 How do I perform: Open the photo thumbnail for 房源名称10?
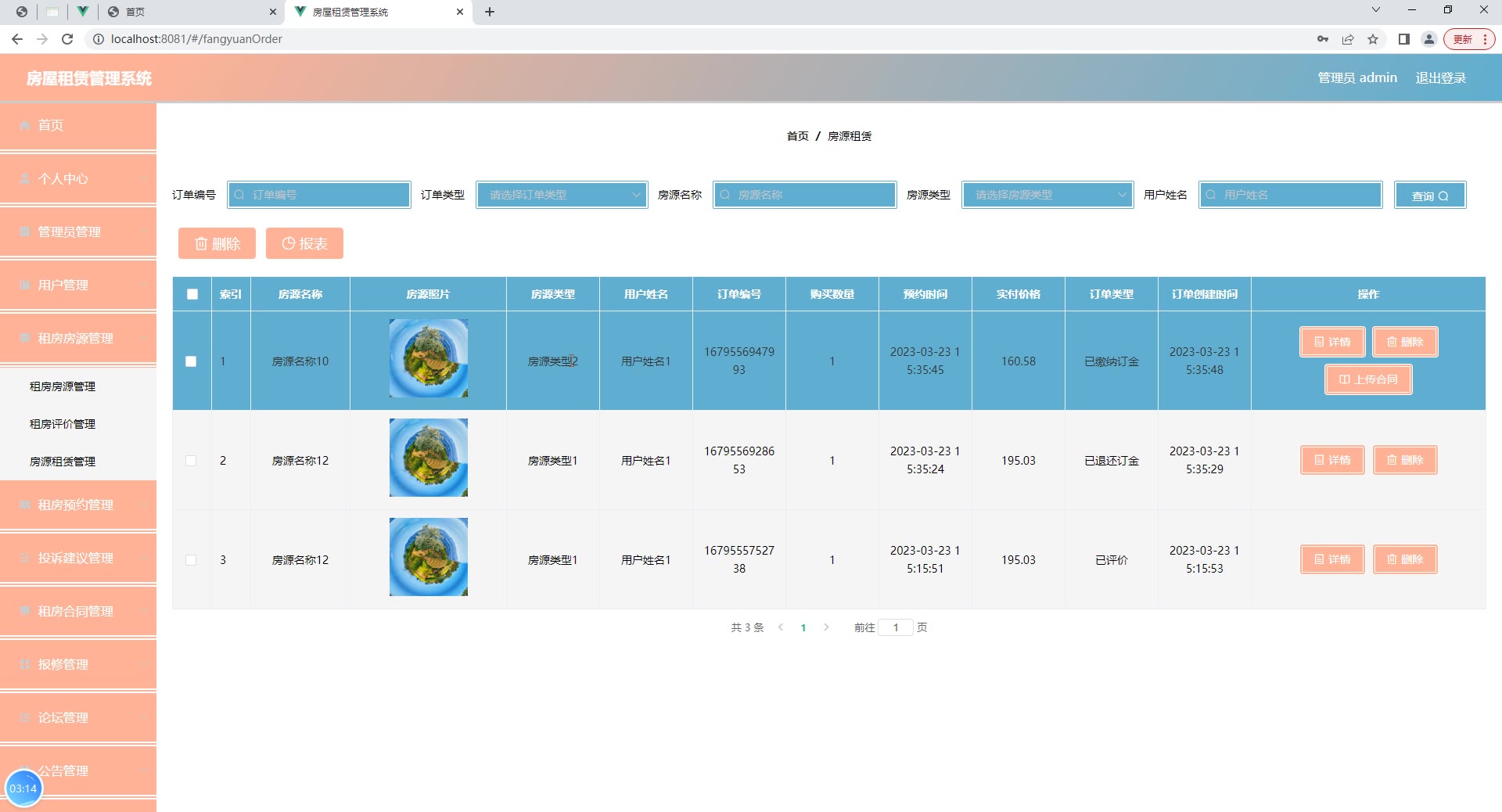[x=429, y=358]
